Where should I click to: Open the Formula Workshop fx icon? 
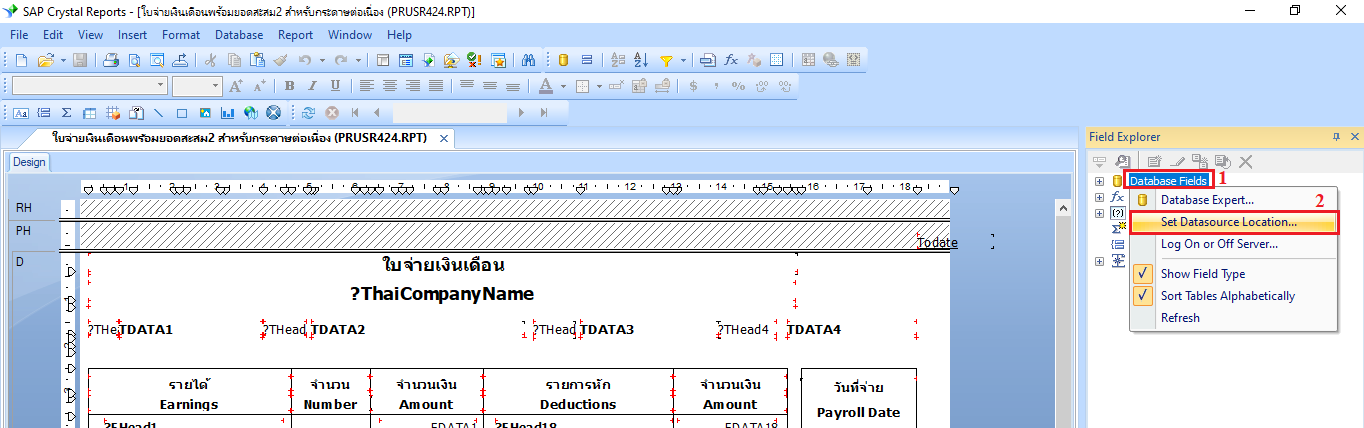pyautogui.click(x=731, y=60)
